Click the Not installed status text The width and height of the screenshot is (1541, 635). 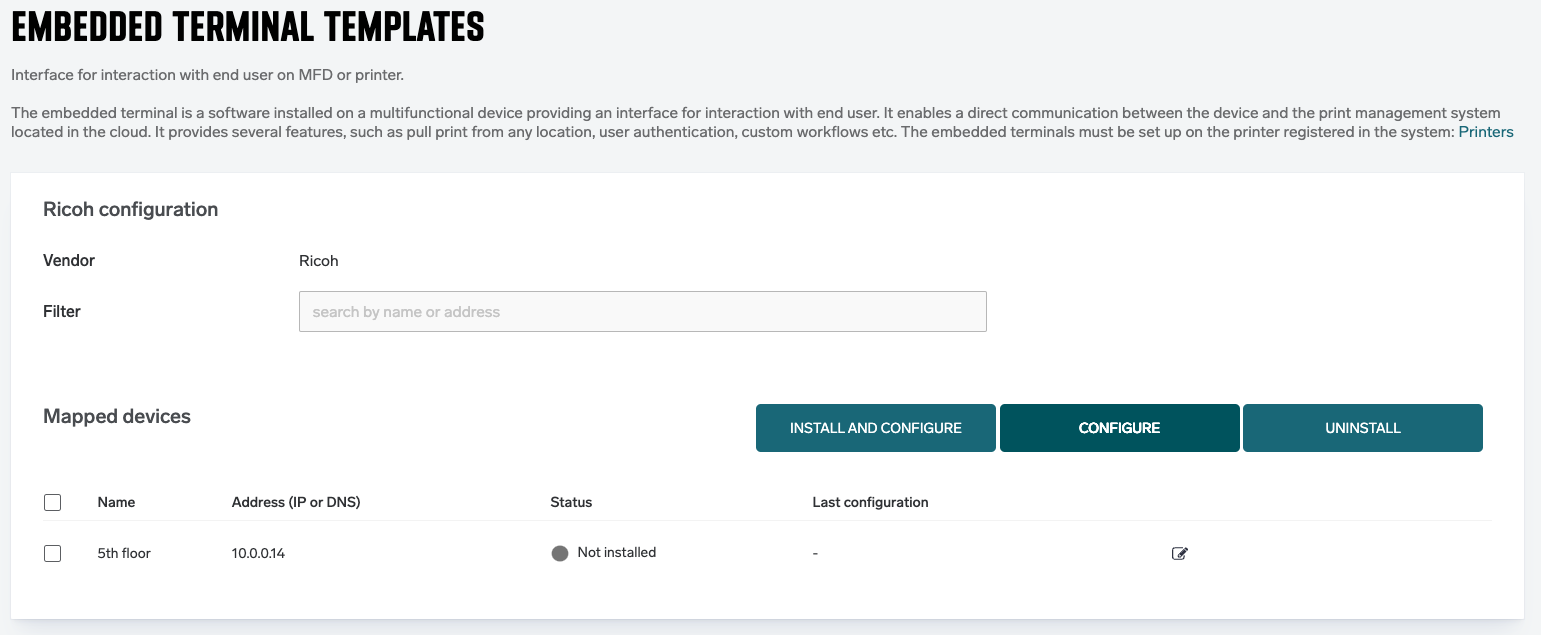point(617,552)
